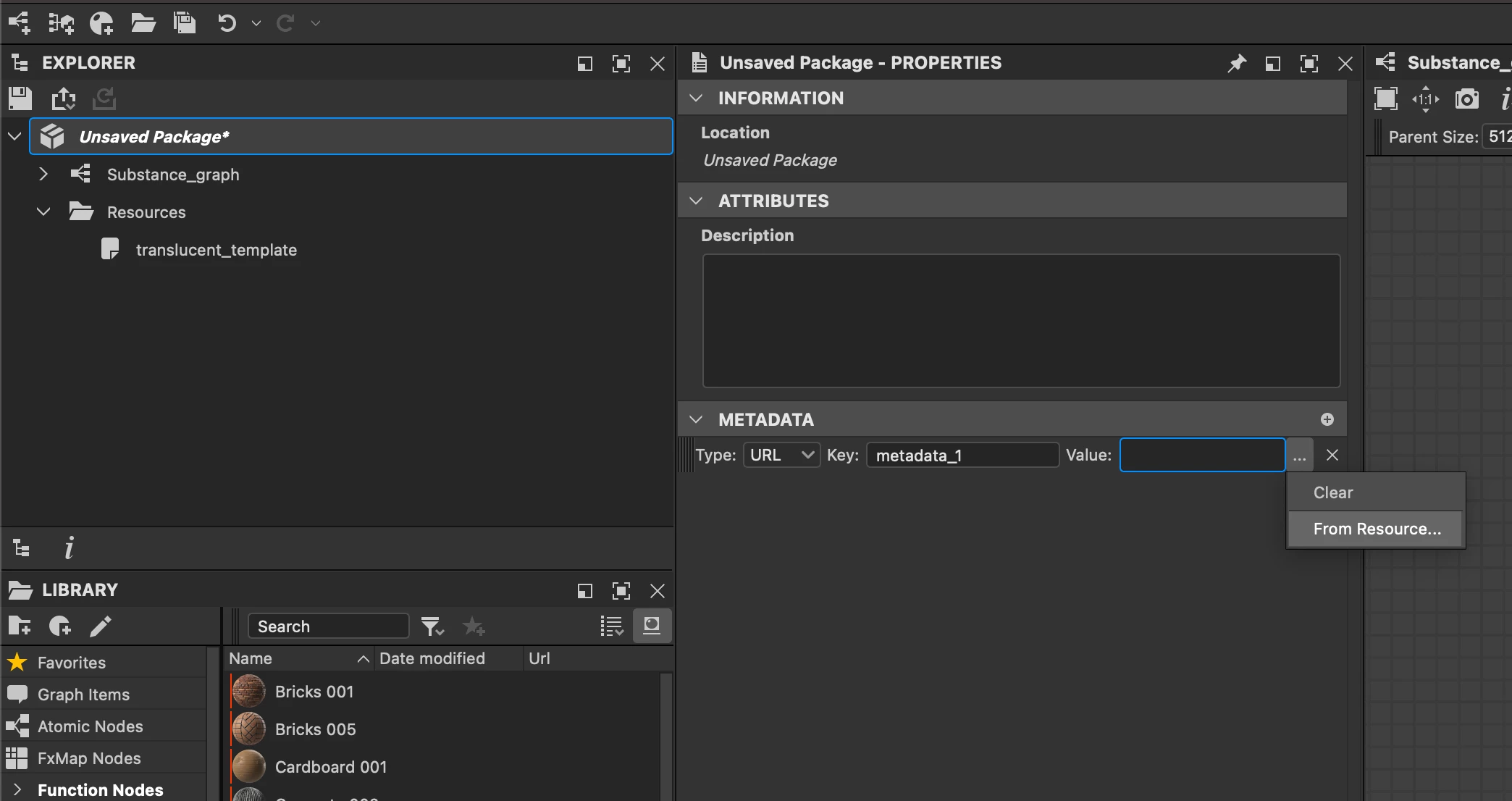Click the pencil edit icon in Library
Image resolution: width=1512 pixels, height=801 pixels.
coord(101,626)
